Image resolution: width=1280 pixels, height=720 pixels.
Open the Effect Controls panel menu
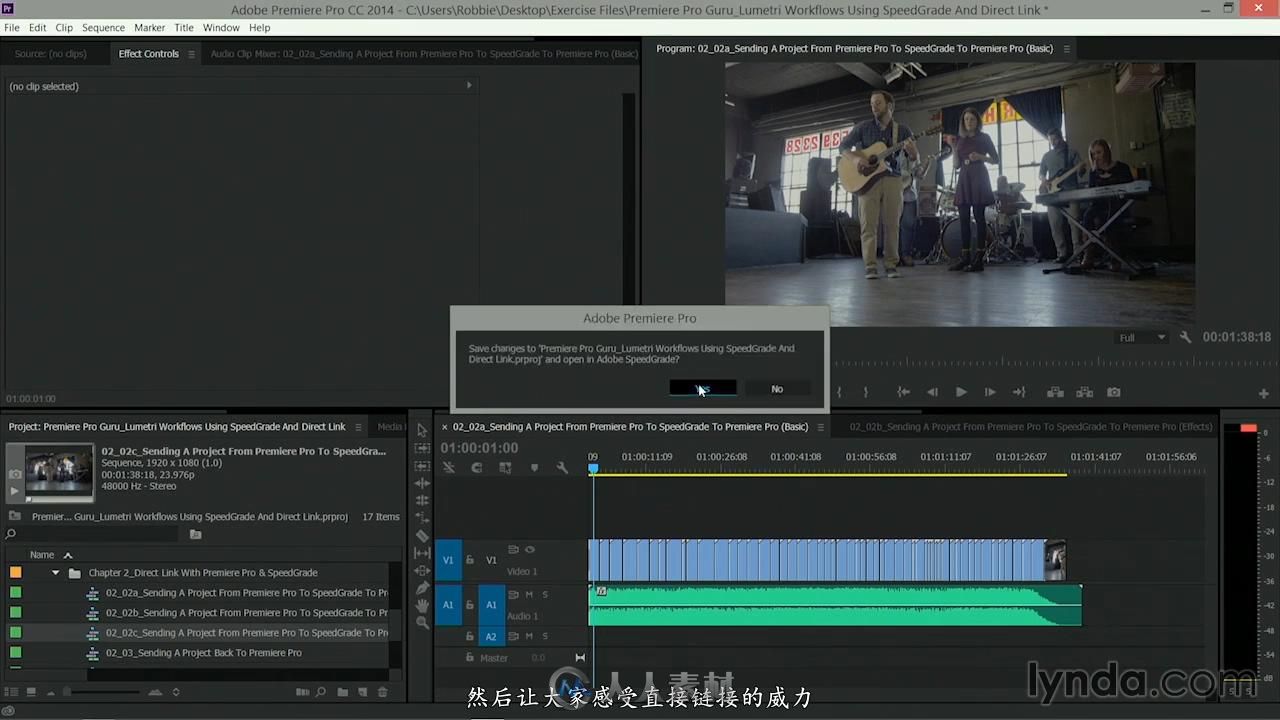tap(191, 54)
